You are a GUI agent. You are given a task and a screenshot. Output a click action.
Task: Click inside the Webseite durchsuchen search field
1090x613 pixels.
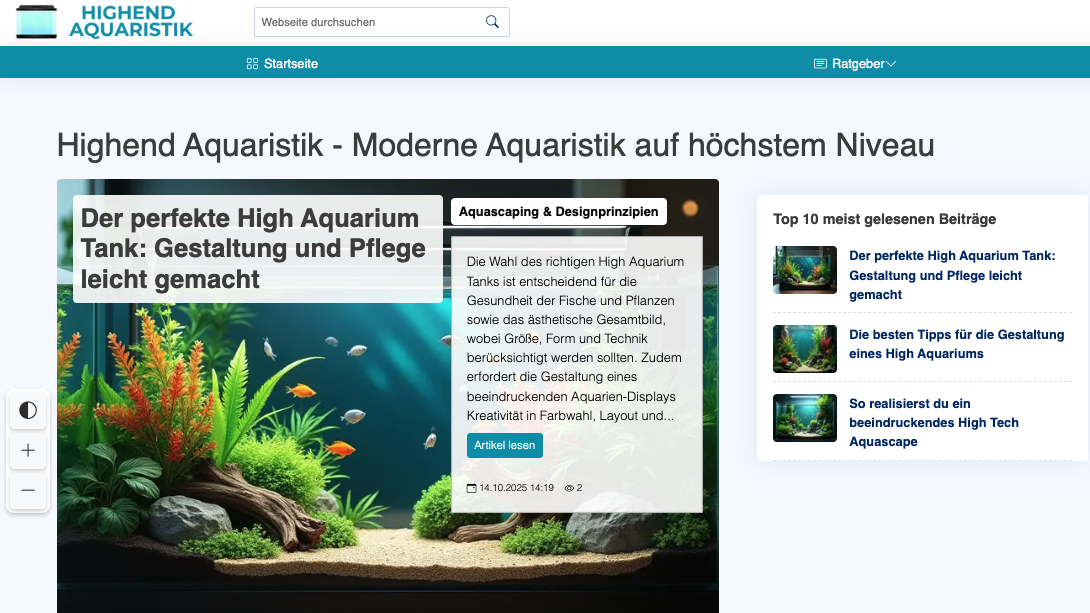tap(370, 21)
